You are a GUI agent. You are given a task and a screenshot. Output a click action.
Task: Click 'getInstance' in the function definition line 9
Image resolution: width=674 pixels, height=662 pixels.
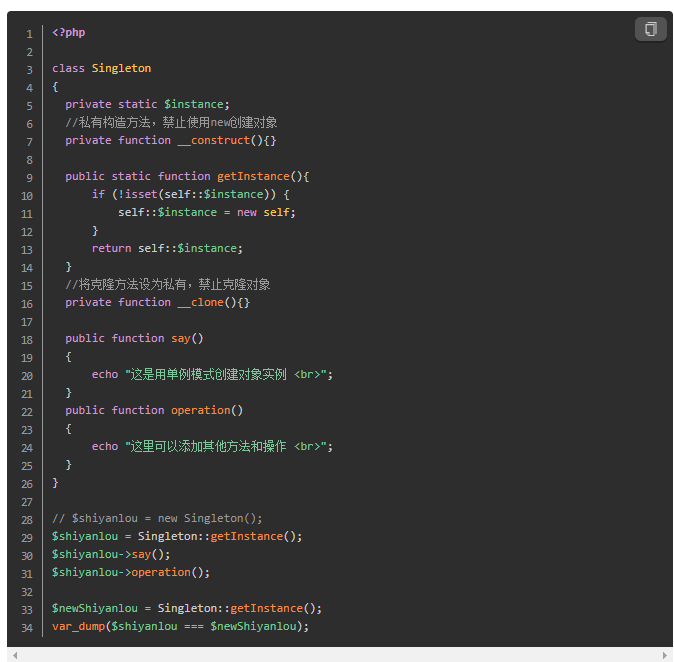[x=253, y=177]
